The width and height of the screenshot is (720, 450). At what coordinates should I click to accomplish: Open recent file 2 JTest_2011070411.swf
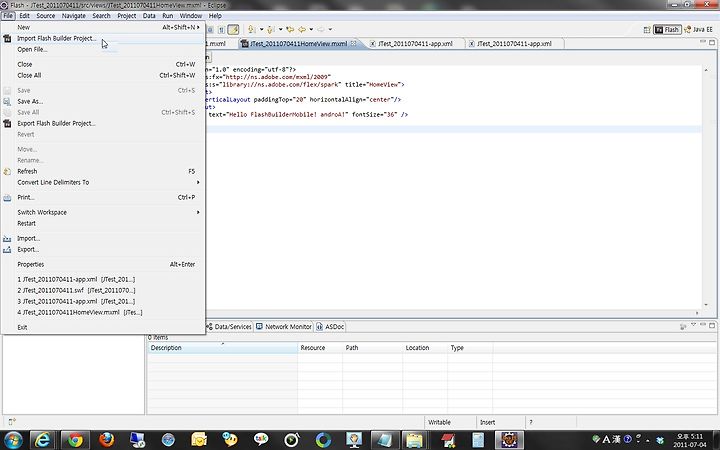point(103,291)
